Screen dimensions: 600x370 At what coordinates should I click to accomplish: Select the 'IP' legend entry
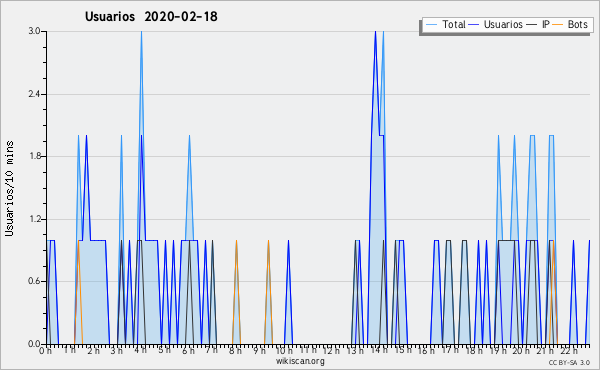pyautogui.click(x=538, y=24)
